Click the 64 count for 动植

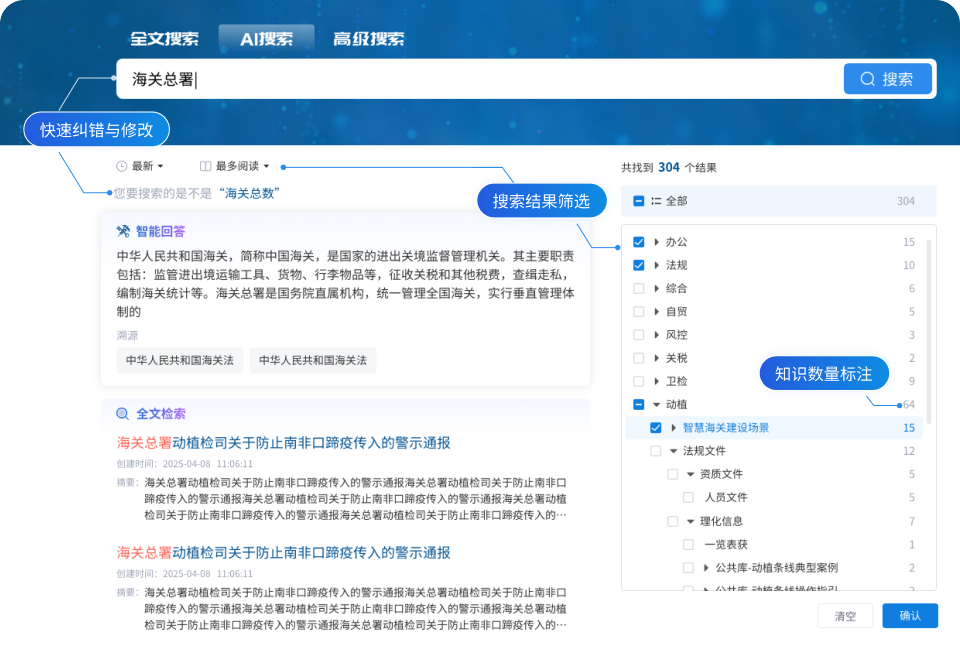click(909, 405)
